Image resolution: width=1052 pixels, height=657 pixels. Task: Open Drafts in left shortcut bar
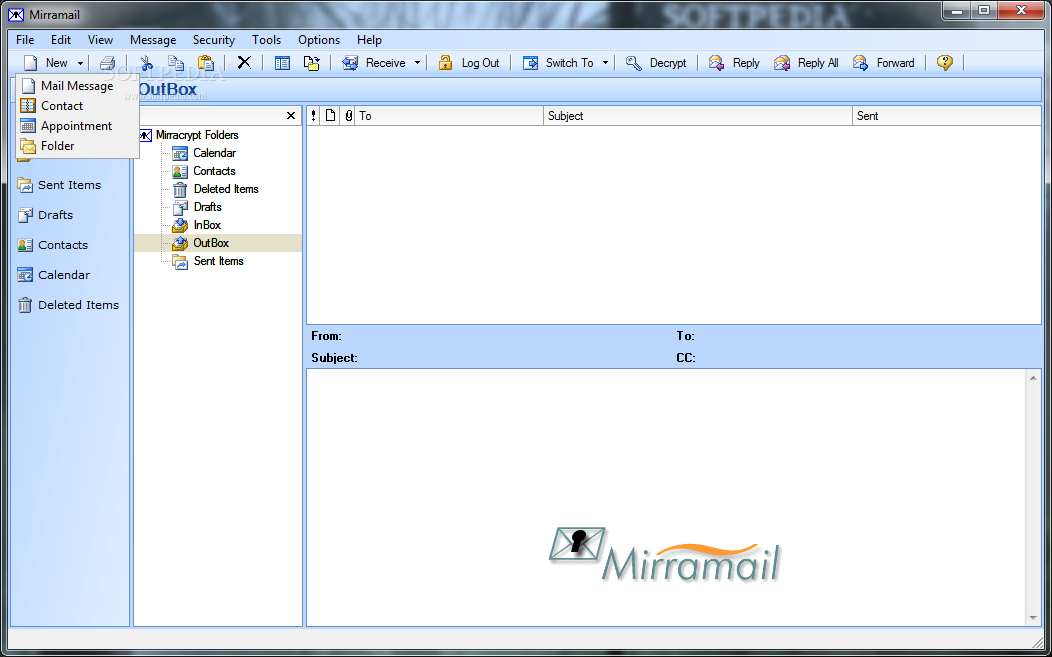[x=45, y=215]
